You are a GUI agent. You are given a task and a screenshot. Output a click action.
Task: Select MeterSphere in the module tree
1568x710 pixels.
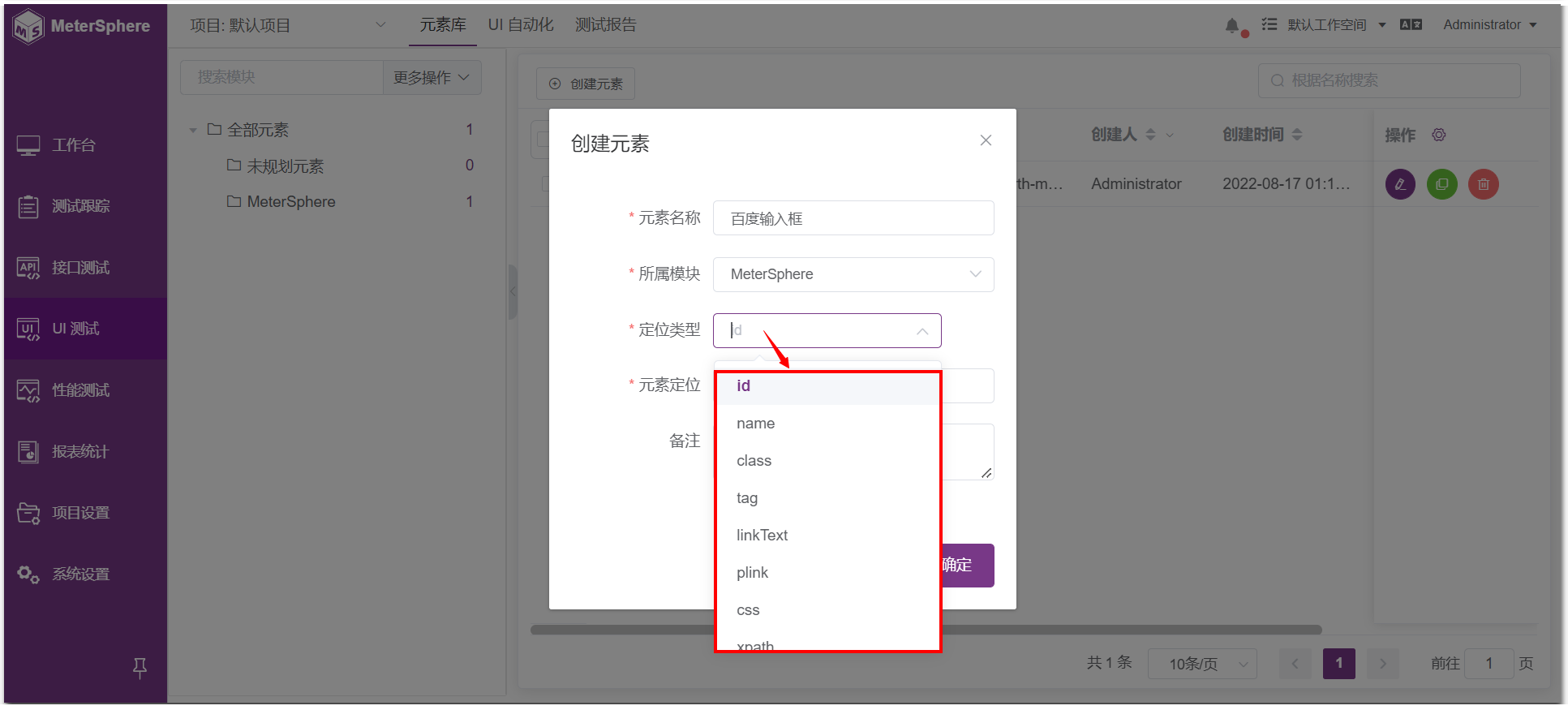click(x=291, y=202)
